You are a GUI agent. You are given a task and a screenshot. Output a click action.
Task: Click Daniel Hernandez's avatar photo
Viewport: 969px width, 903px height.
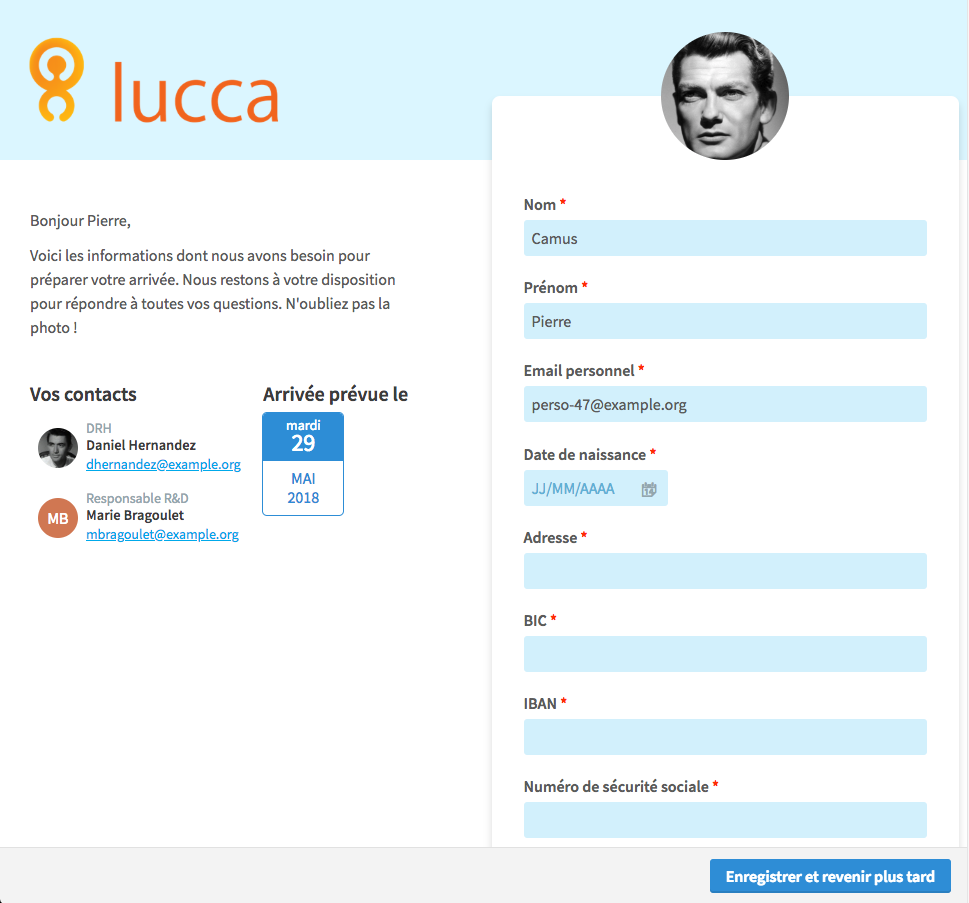click(x=58, y=448)
